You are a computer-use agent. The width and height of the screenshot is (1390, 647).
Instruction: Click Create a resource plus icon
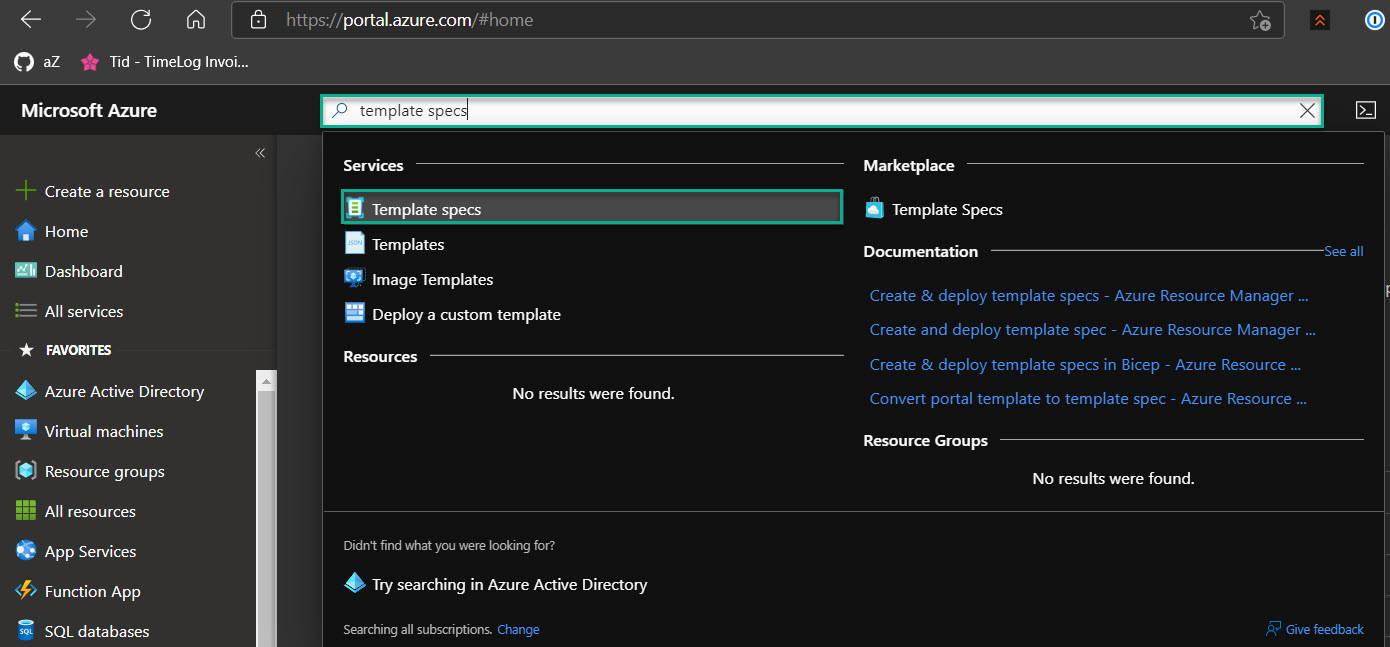26,191
